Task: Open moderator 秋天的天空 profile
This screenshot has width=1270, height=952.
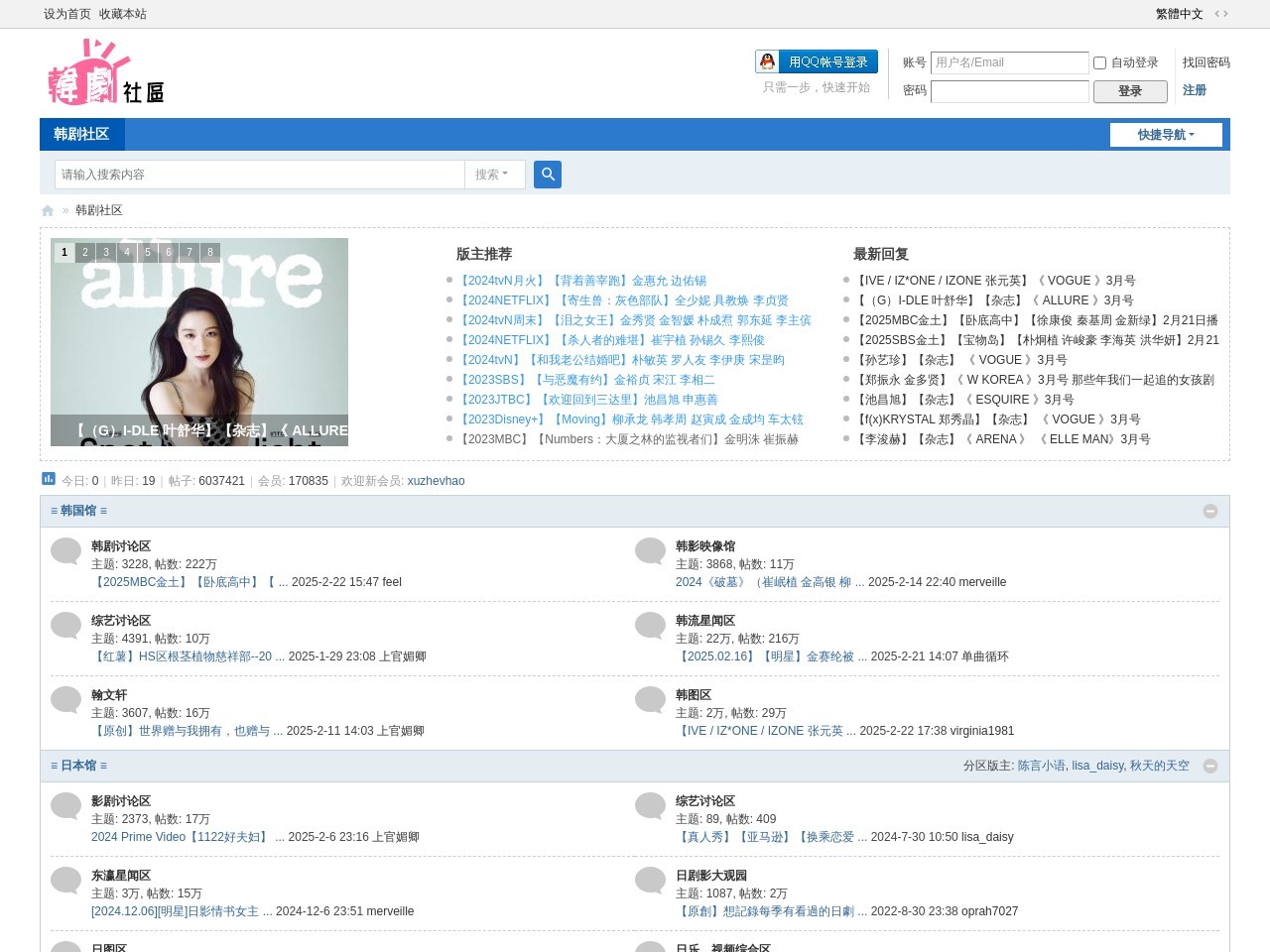Action: (x=1160, y=766)
